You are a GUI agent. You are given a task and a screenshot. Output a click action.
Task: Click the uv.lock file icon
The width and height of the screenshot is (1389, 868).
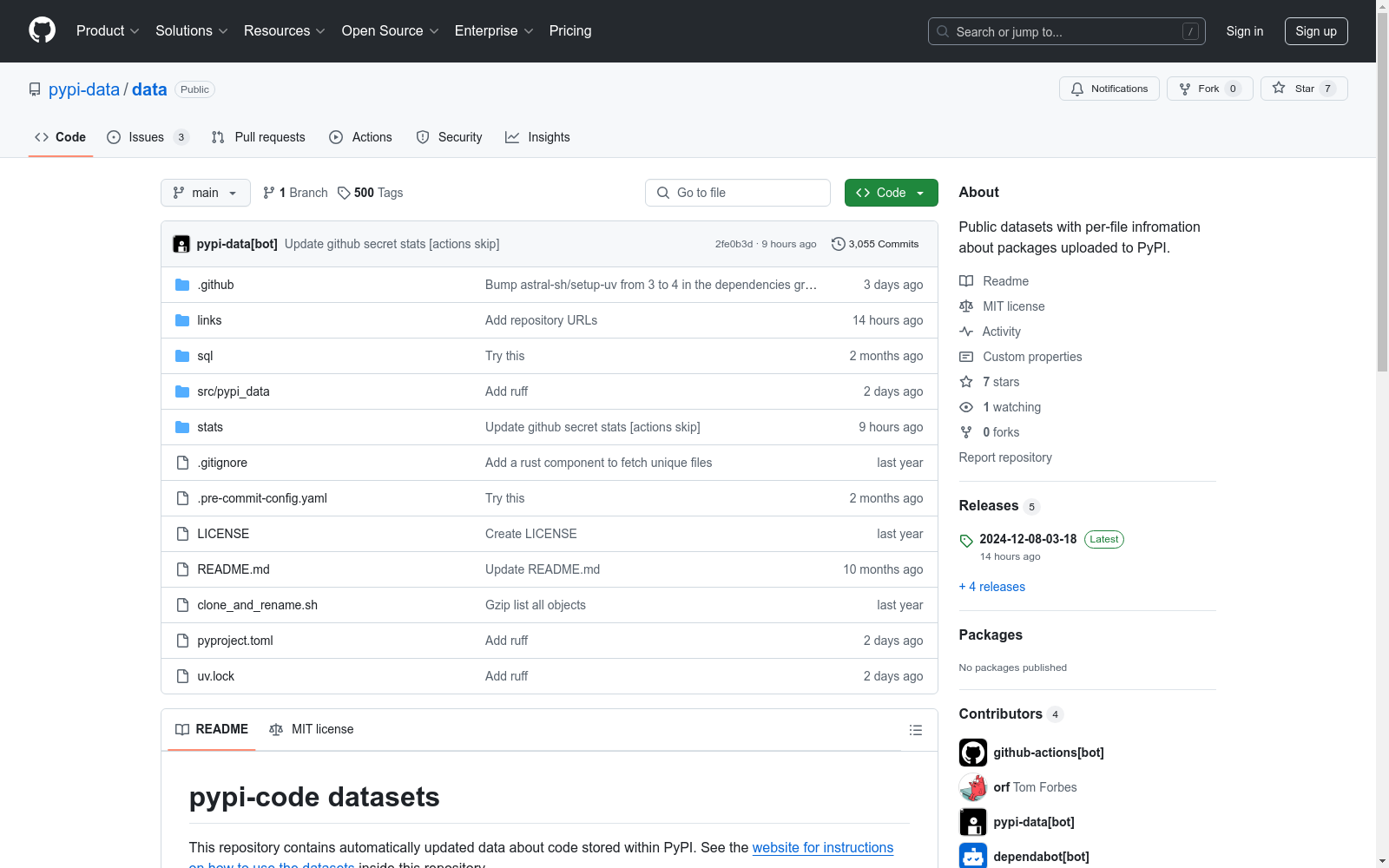point(182,676)
